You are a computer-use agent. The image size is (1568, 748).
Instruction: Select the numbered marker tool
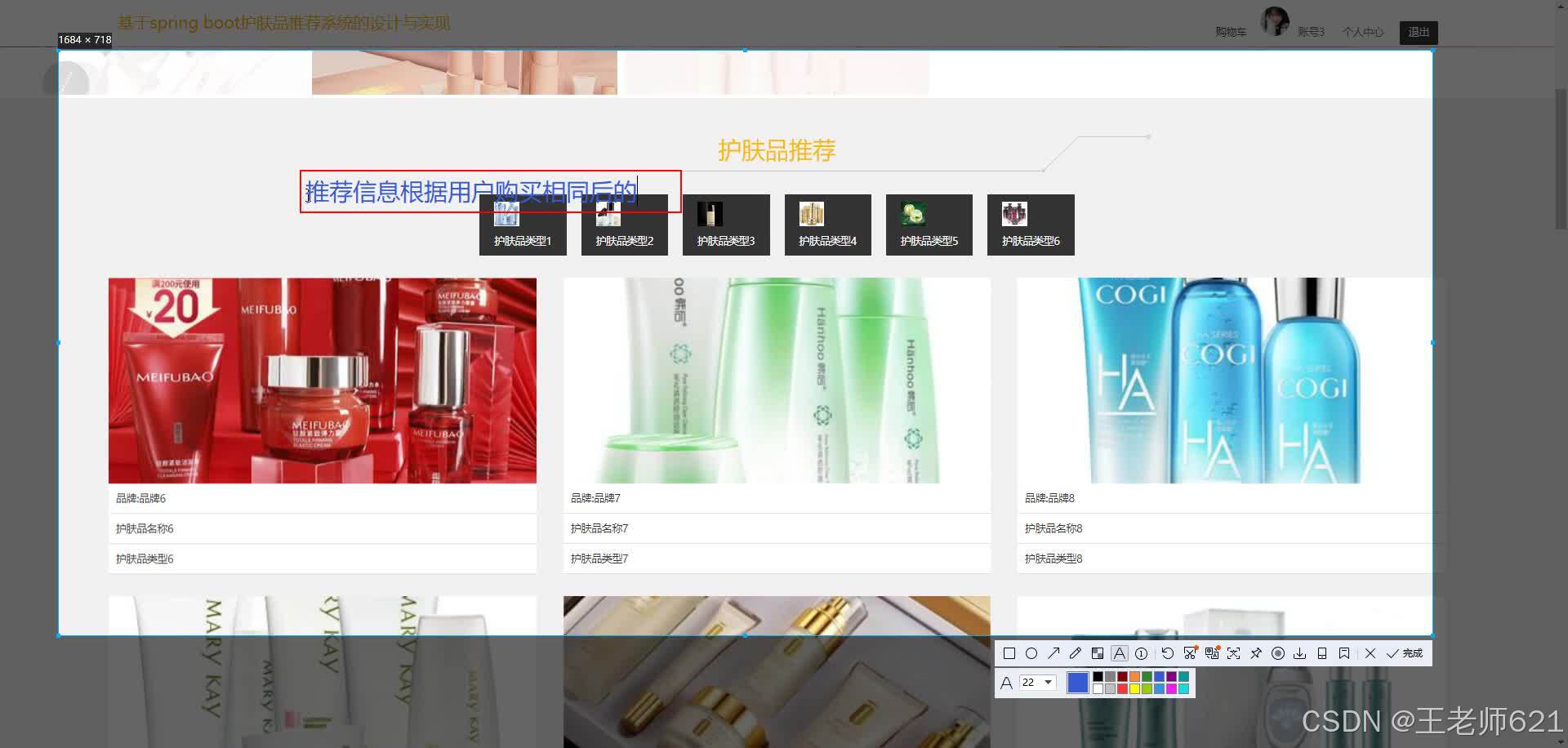point(1141,653)
